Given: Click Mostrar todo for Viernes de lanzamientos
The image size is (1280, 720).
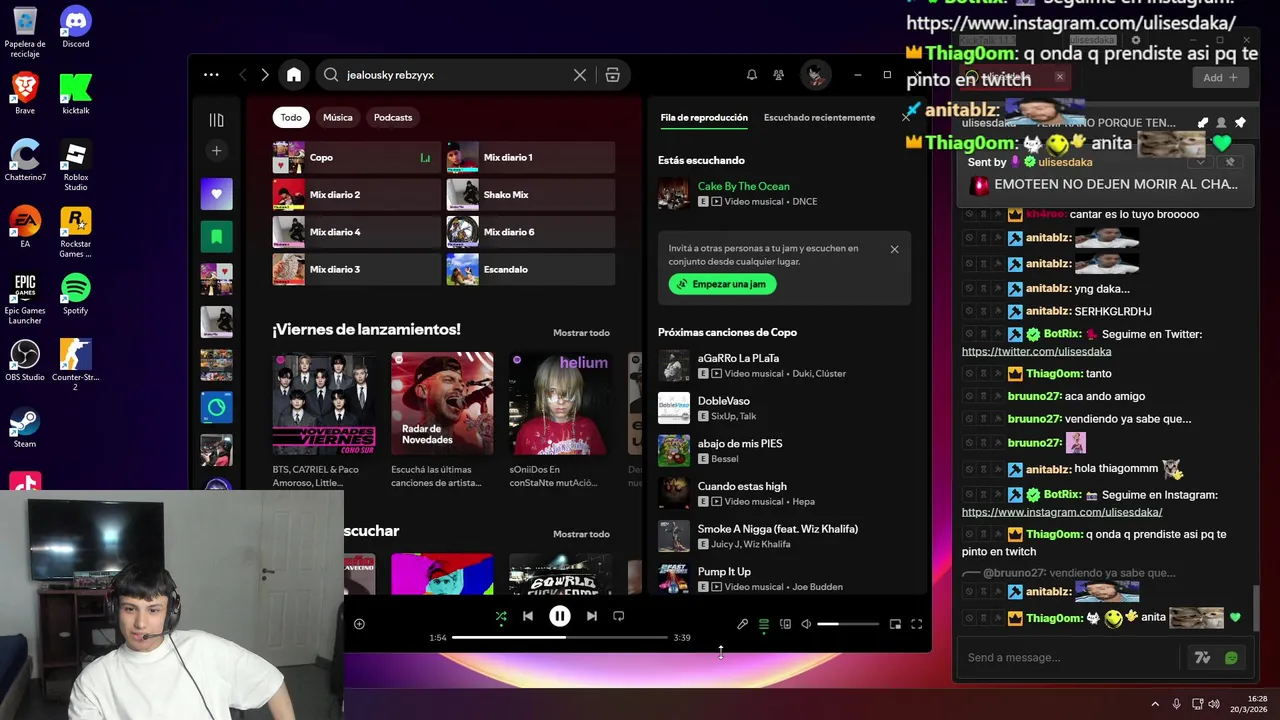Looking at the screenshot, I should (x=581, y=333).
